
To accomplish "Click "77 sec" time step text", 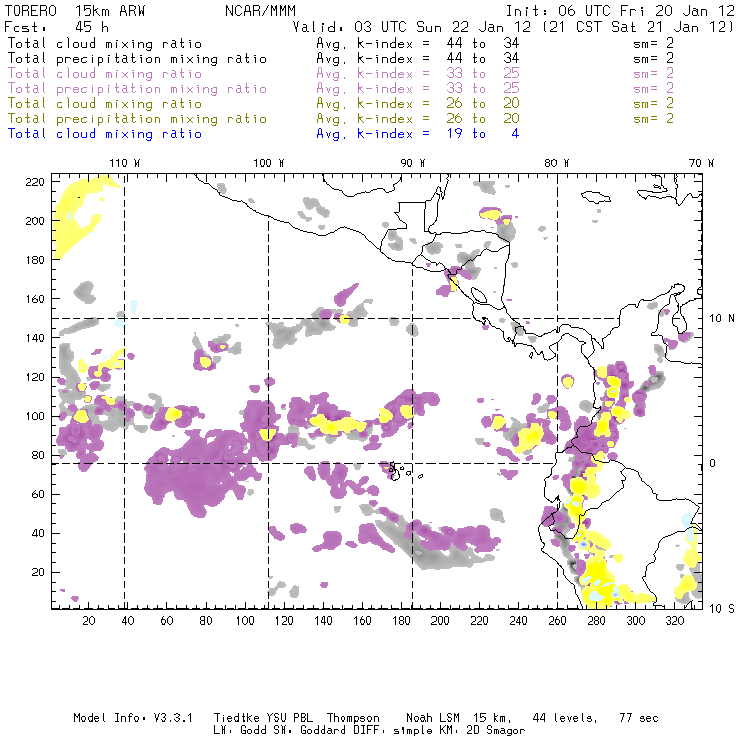I will [x=639, y=718].
